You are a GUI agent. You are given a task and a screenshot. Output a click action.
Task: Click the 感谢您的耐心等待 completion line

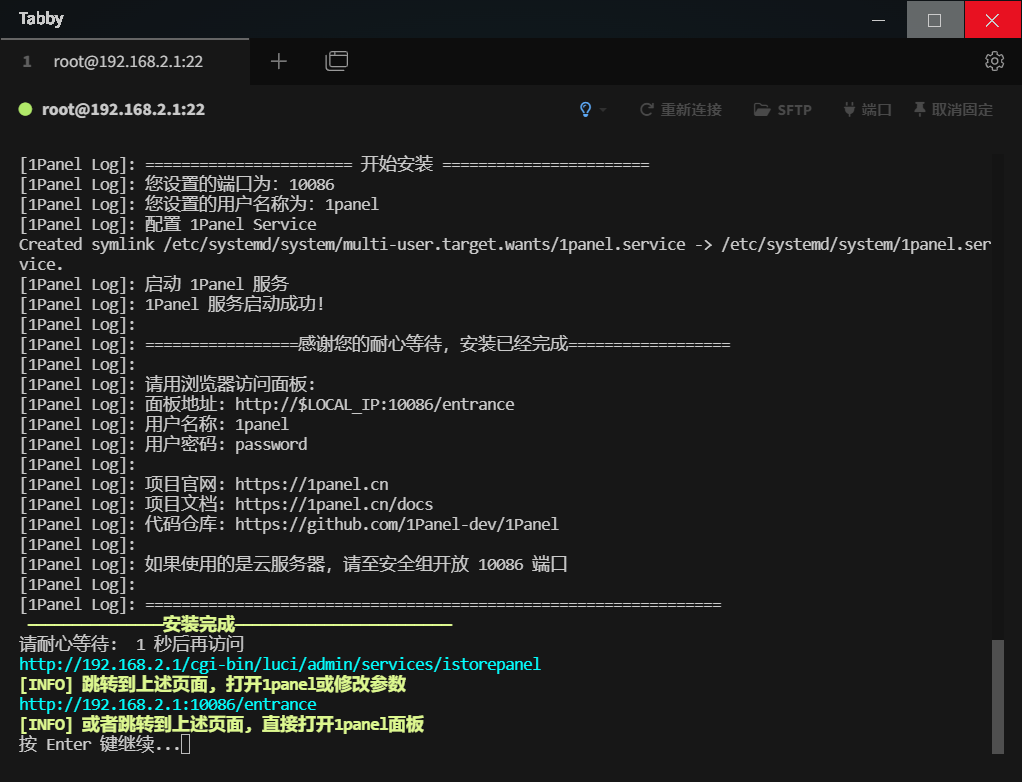(375, 344)
